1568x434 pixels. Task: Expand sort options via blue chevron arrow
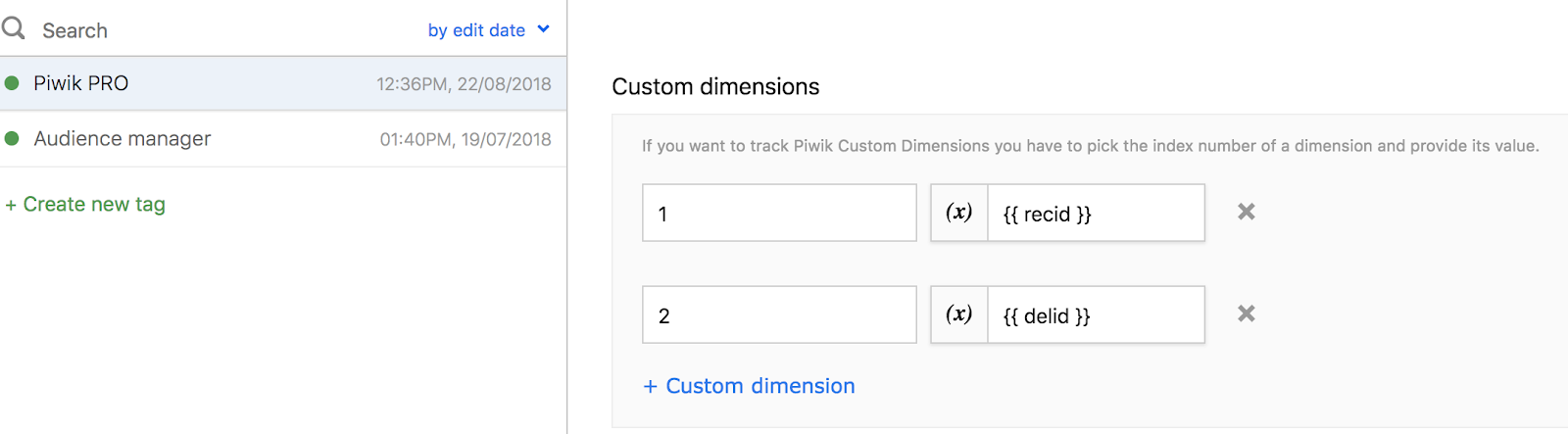[x=544, y=29]
